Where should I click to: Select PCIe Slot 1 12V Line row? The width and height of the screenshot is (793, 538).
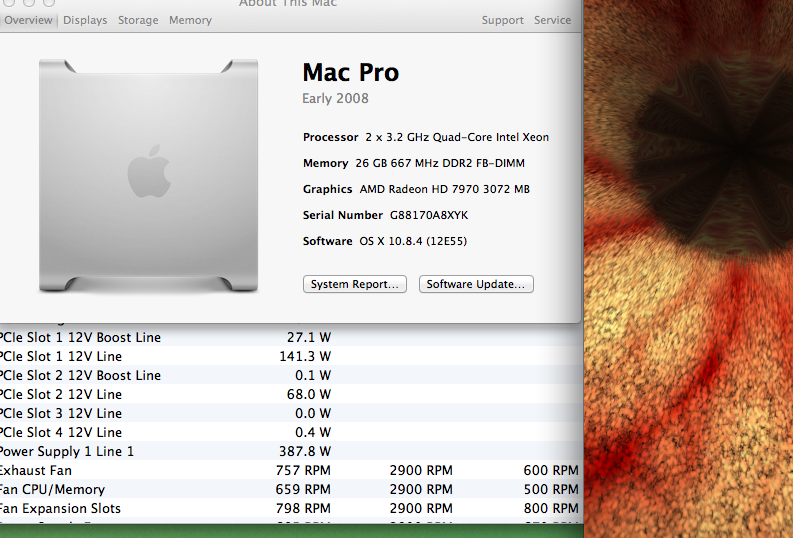(291, 356)
